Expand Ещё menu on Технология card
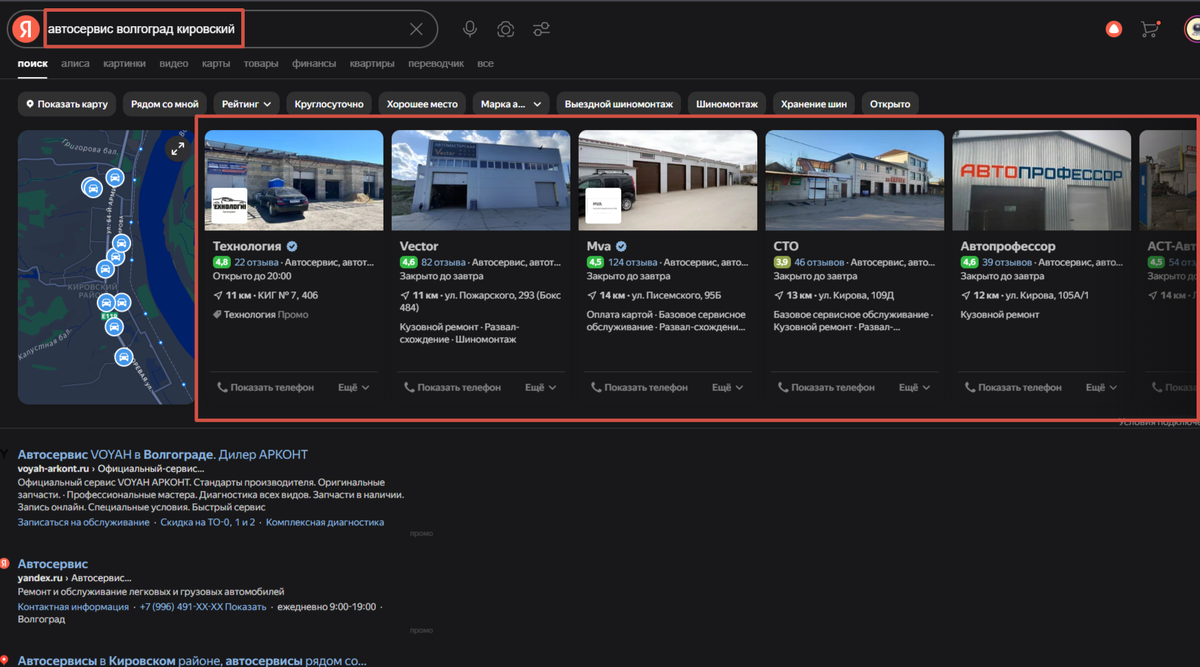Screen dimensions: 1200x667 pyautogui.click(x=354, y=387)
